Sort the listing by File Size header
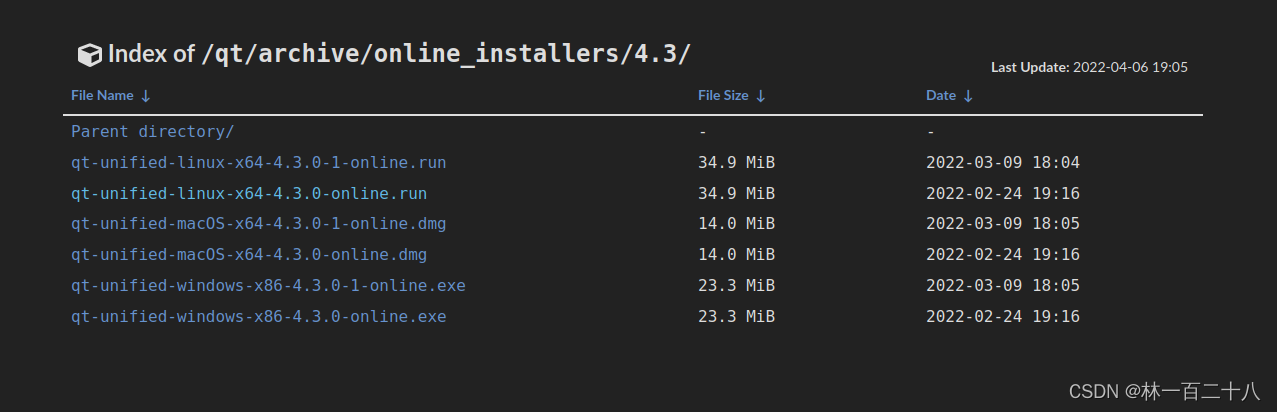The width and height of the screenshot is (1277, 412). pyautogui.click(x=723, y=96)
